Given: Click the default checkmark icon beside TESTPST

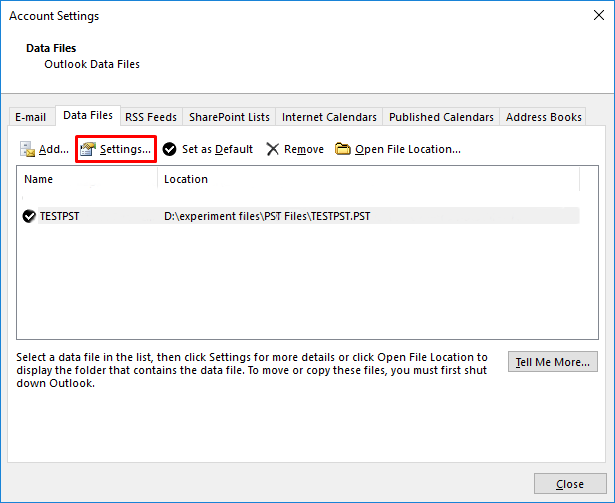Looking at the screenshot, I should (x=29, y=216).
